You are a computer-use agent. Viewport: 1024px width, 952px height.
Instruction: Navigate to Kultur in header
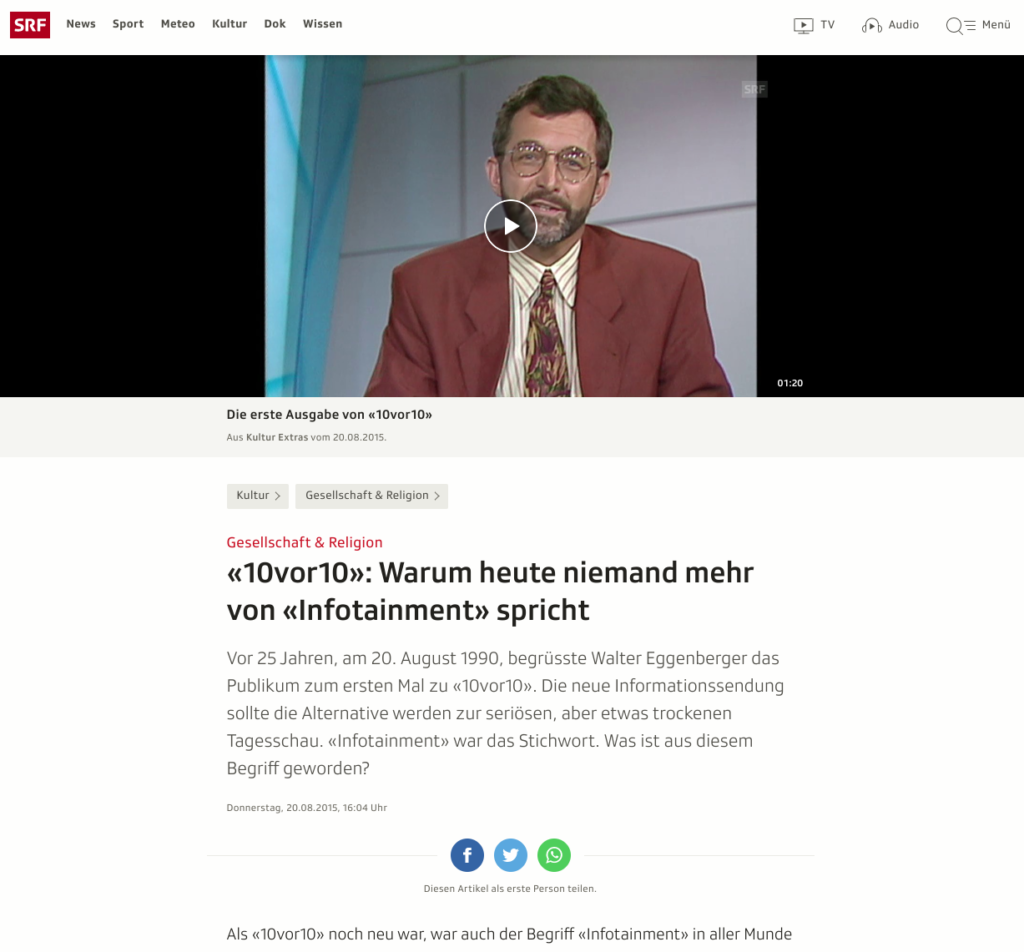[x=229, y=24]
